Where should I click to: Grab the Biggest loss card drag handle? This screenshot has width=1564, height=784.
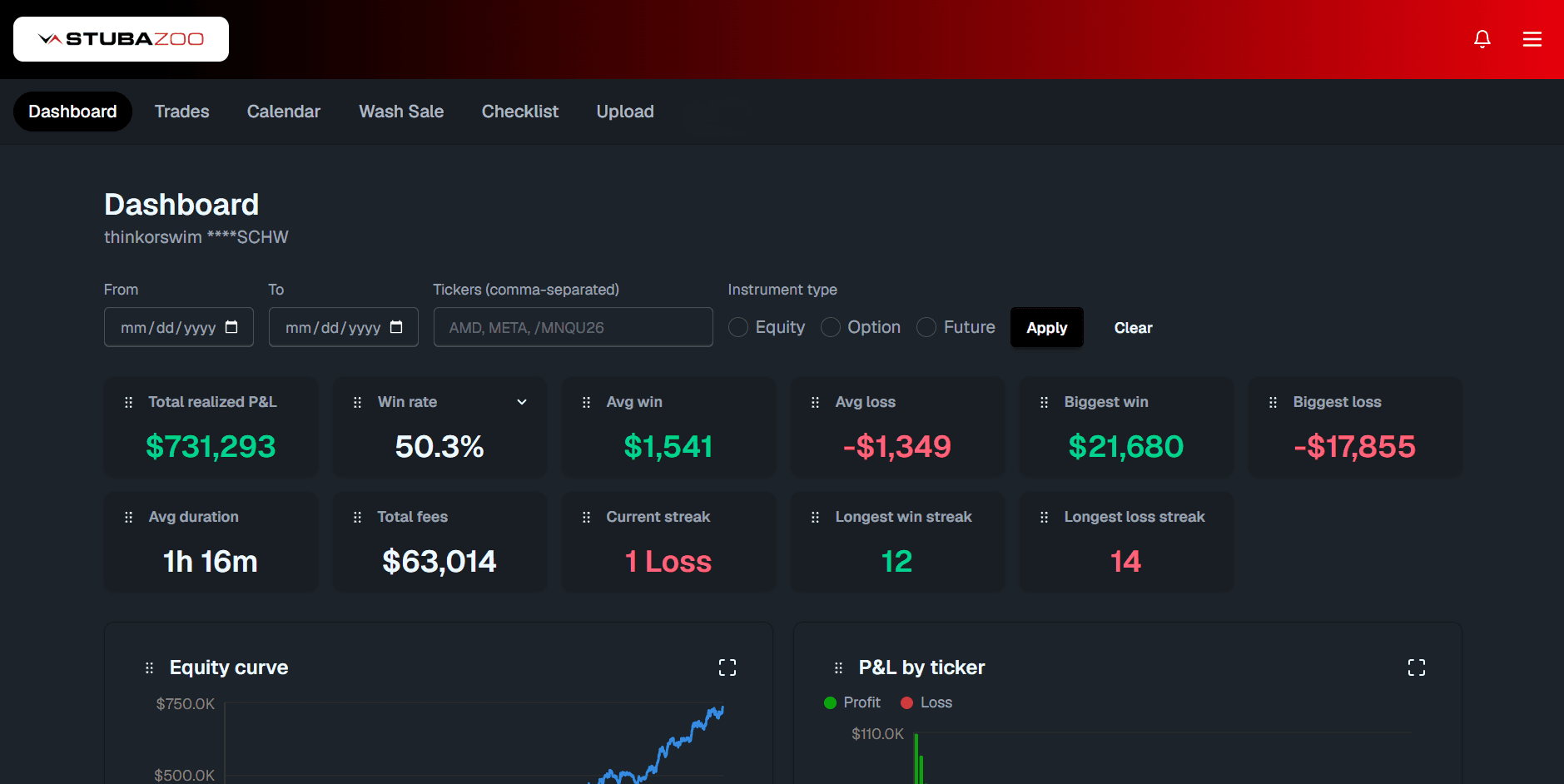(1273, 402)
